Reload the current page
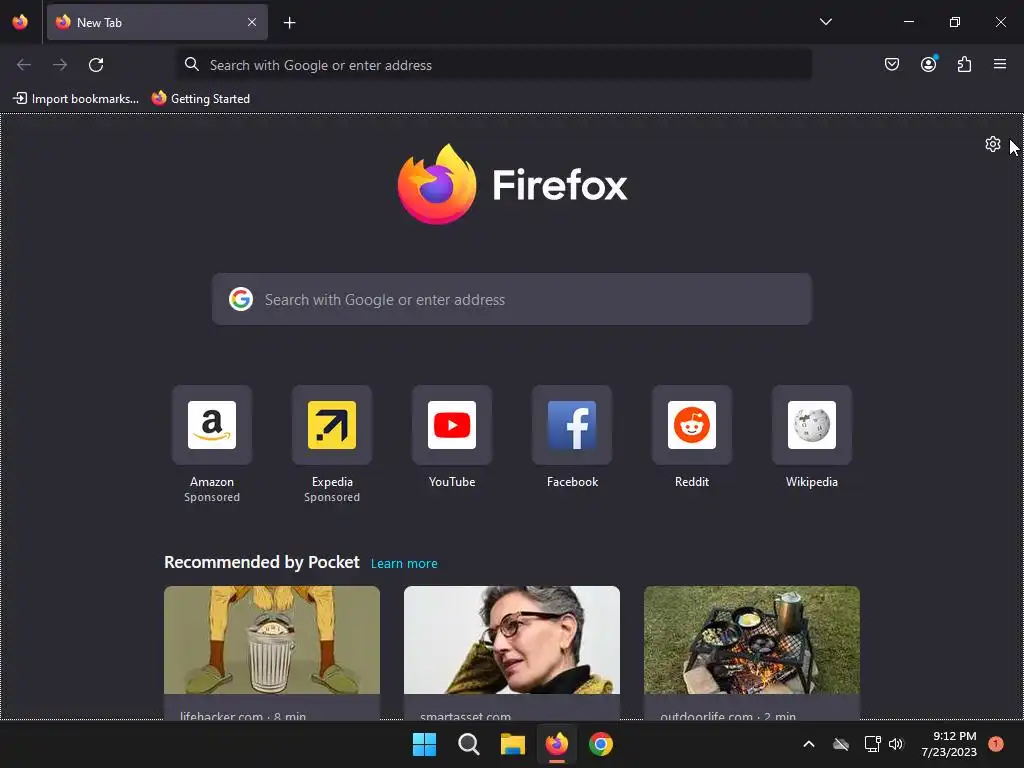This screenshot has width=1024, height=768. (x=96, y=65)
